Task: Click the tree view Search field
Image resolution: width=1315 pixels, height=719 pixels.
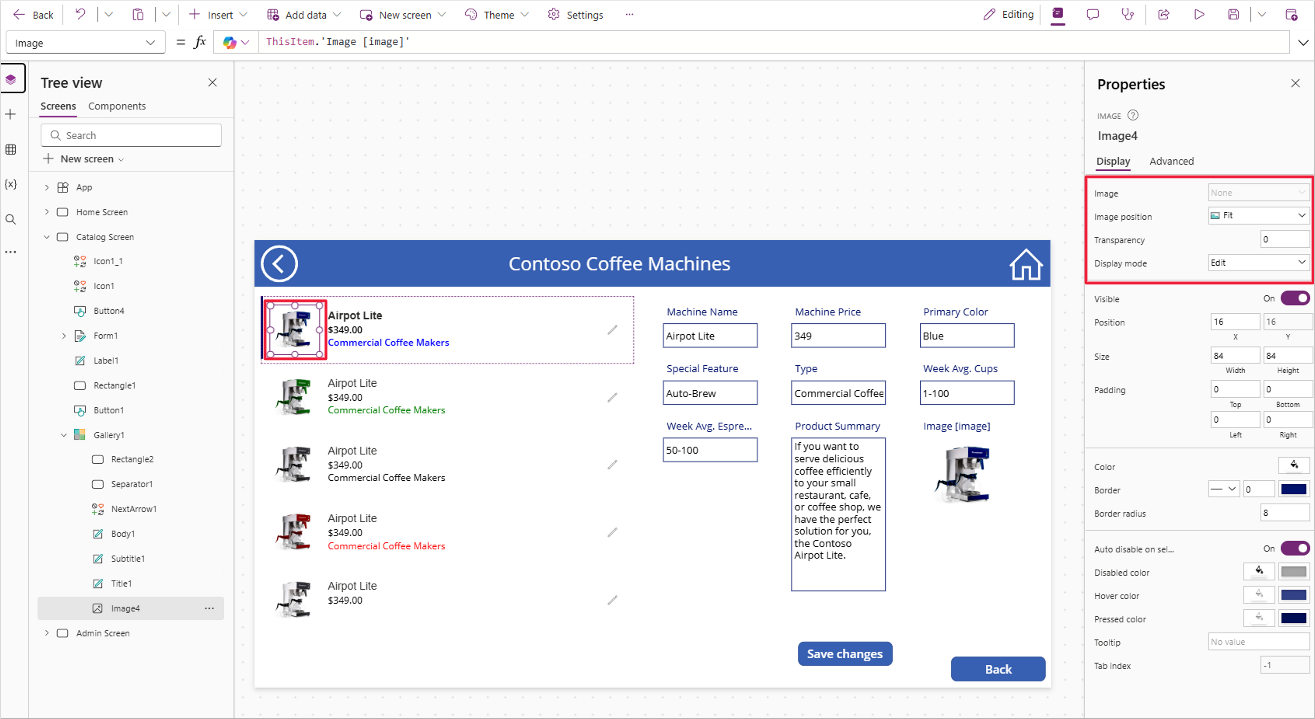Action: [131, 135]
